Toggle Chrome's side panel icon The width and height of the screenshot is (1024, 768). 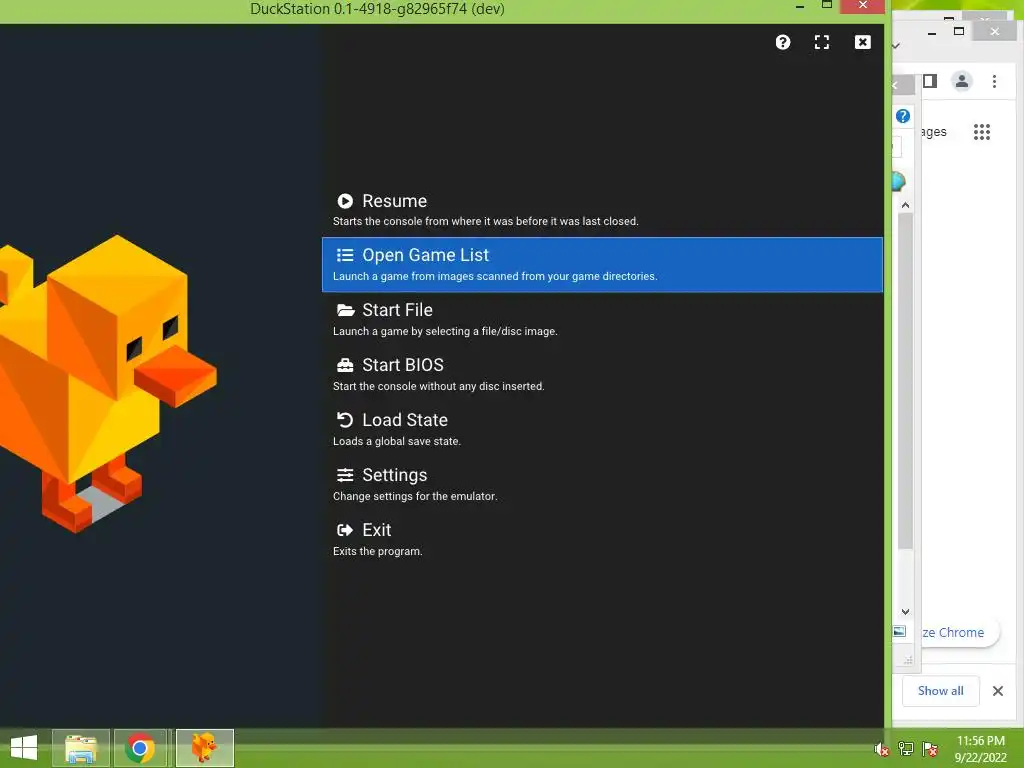(x=930, y=81)
